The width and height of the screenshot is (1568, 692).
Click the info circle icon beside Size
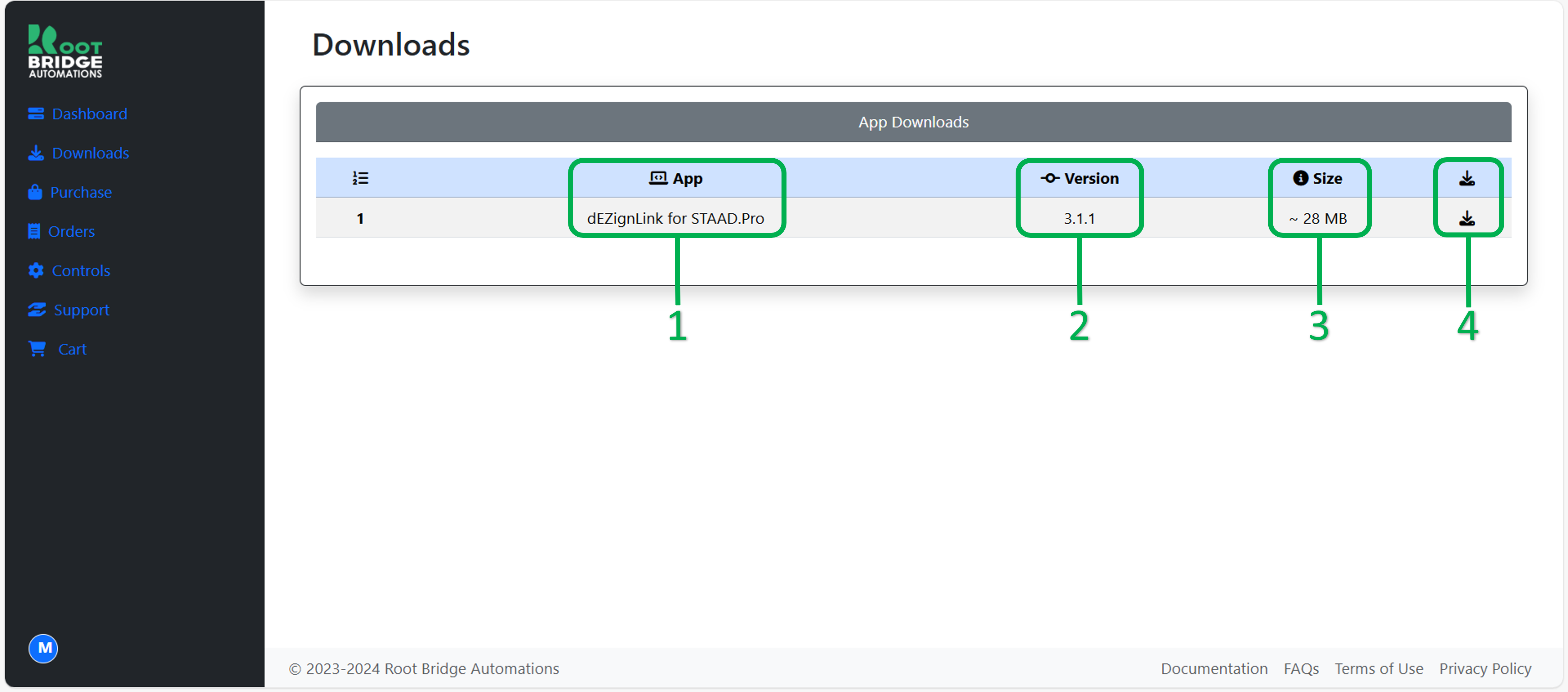[1300, 178]
